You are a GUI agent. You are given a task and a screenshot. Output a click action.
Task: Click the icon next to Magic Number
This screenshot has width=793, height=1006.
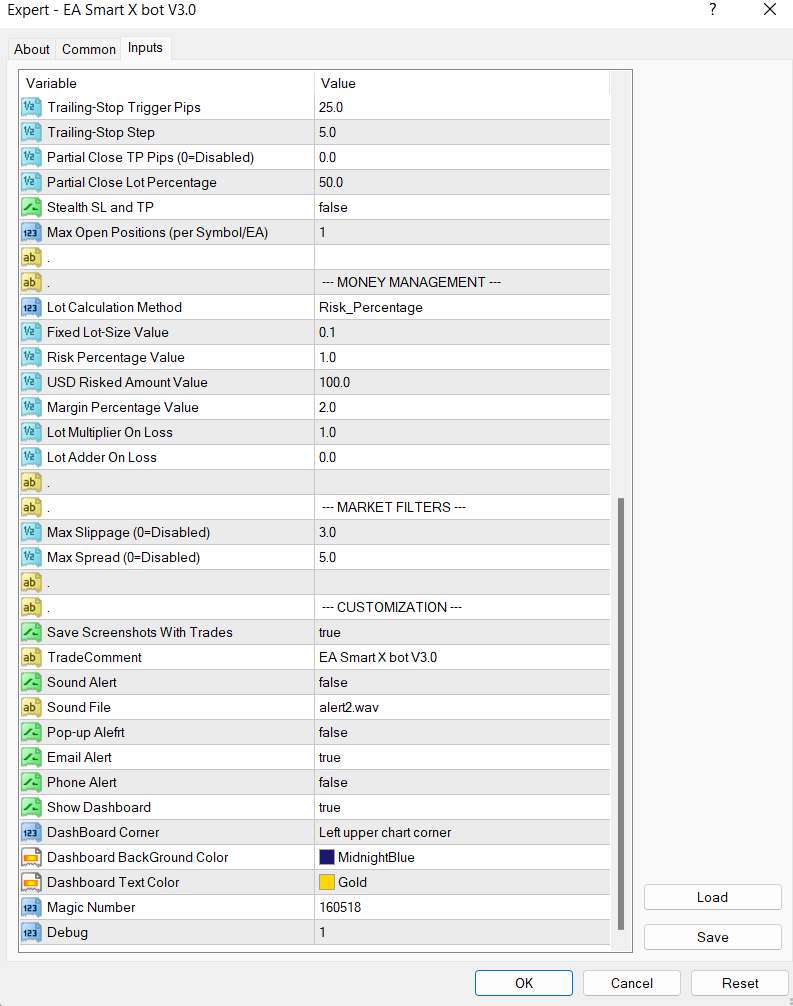[31, 907]
